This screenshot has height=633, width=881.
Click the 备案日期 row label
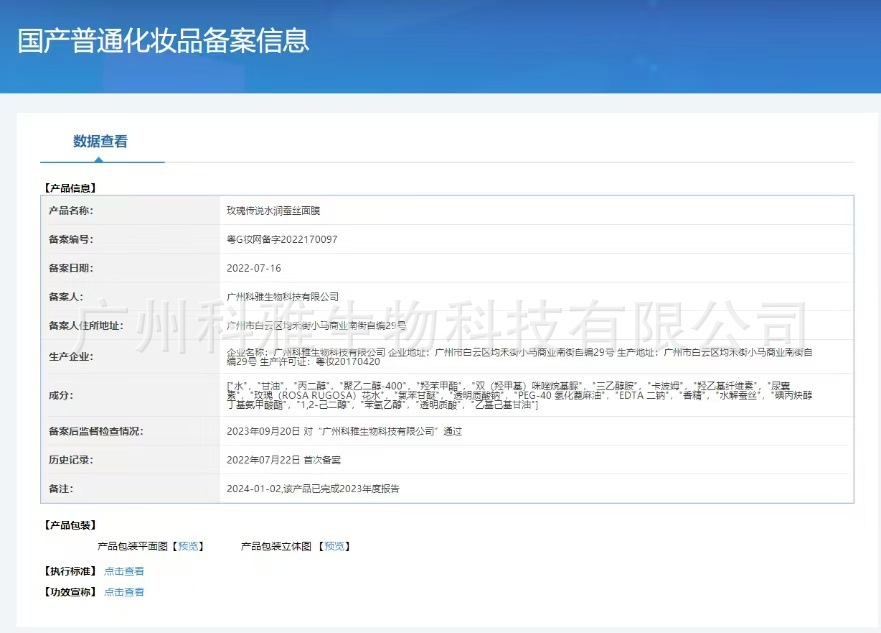click(71, 268)
